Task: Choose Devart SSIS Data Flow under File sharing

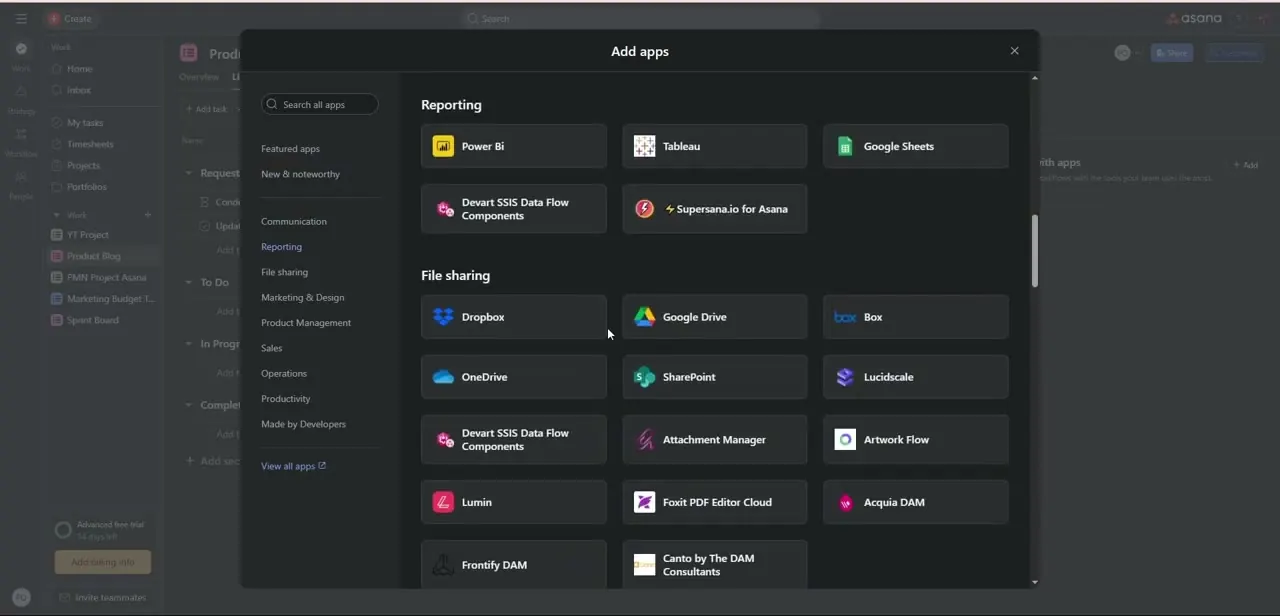Action: point(513,440)
